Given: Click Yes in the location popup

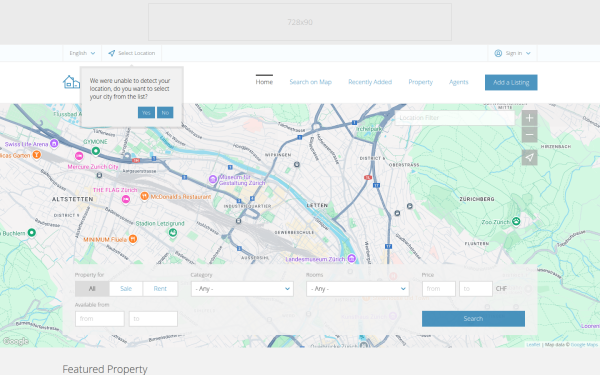Looking at the screenshot, I should point(146,112).
